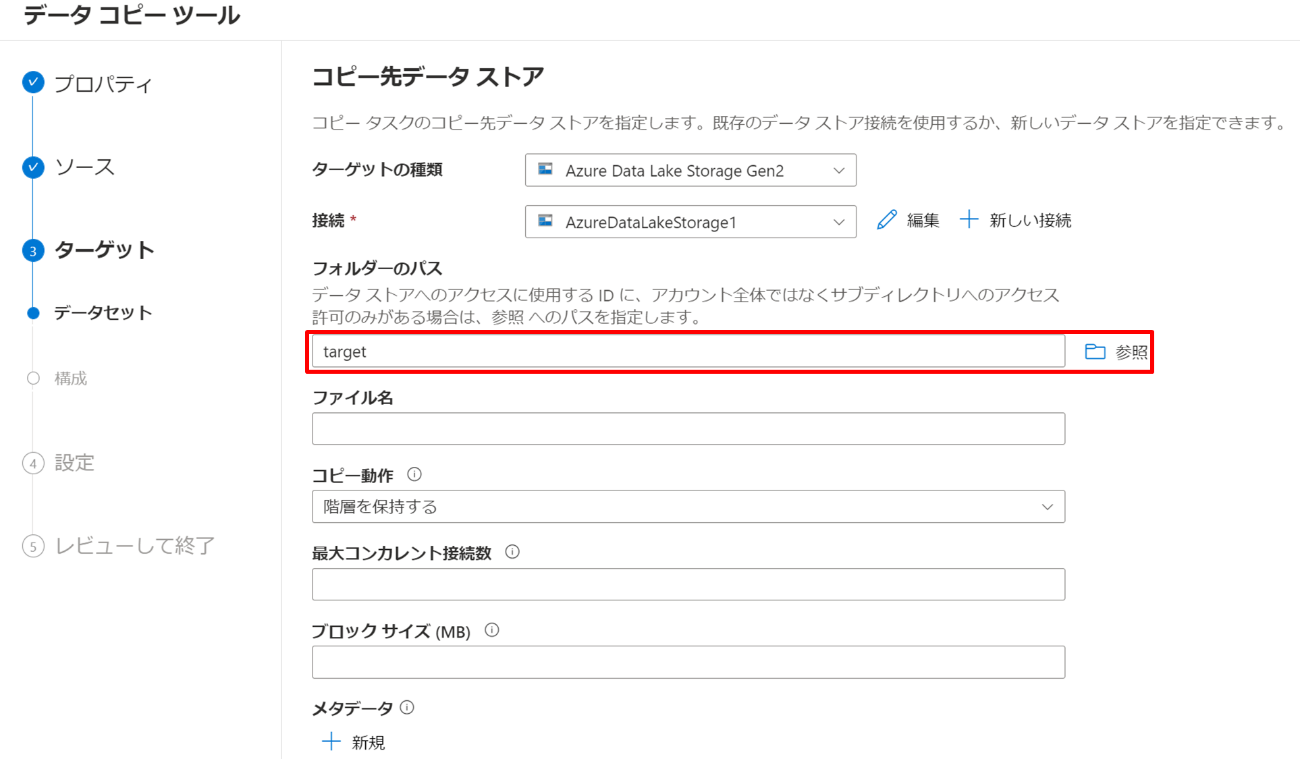Click info icon next to メタデータ
This screenshot has height=759, width=1300.
407,707
